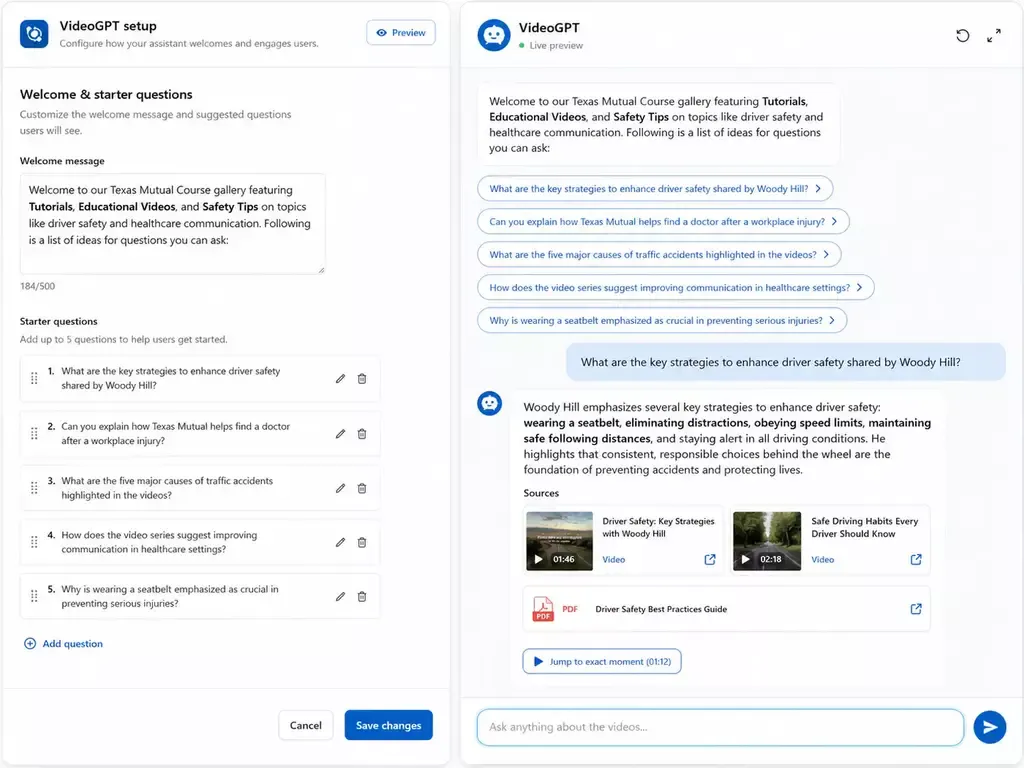Click the Ask anything about the videos field
Viewport: 1024px width, 768px height.
click(720, 727)
